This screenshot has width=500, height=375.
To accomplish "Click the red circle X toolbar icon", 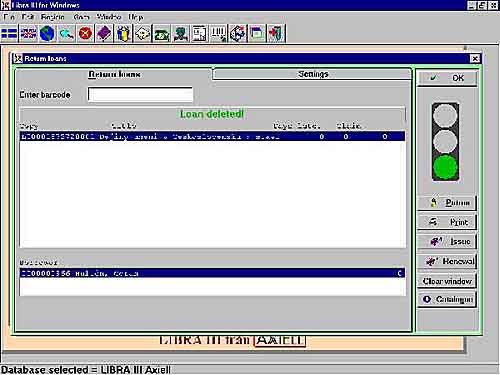I will click(85, 34).
